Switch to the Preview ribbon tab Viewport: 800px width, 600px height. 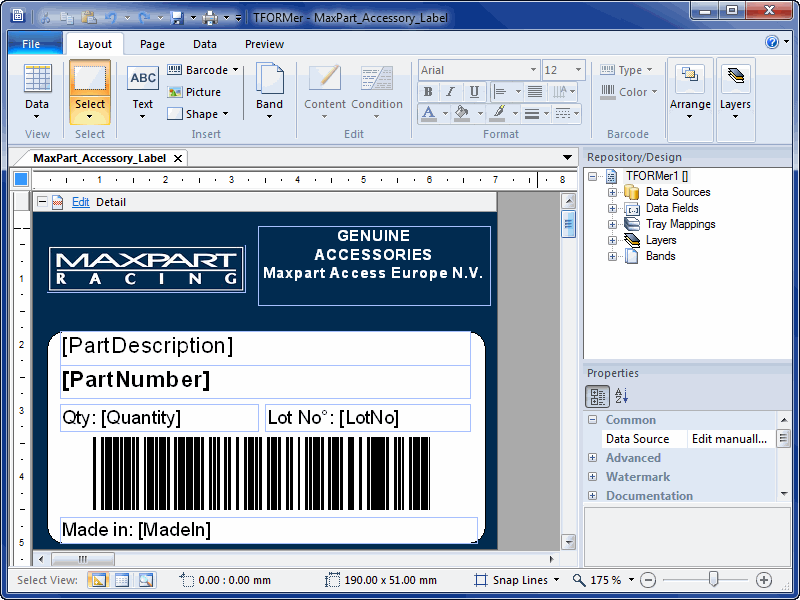(264, 43)
